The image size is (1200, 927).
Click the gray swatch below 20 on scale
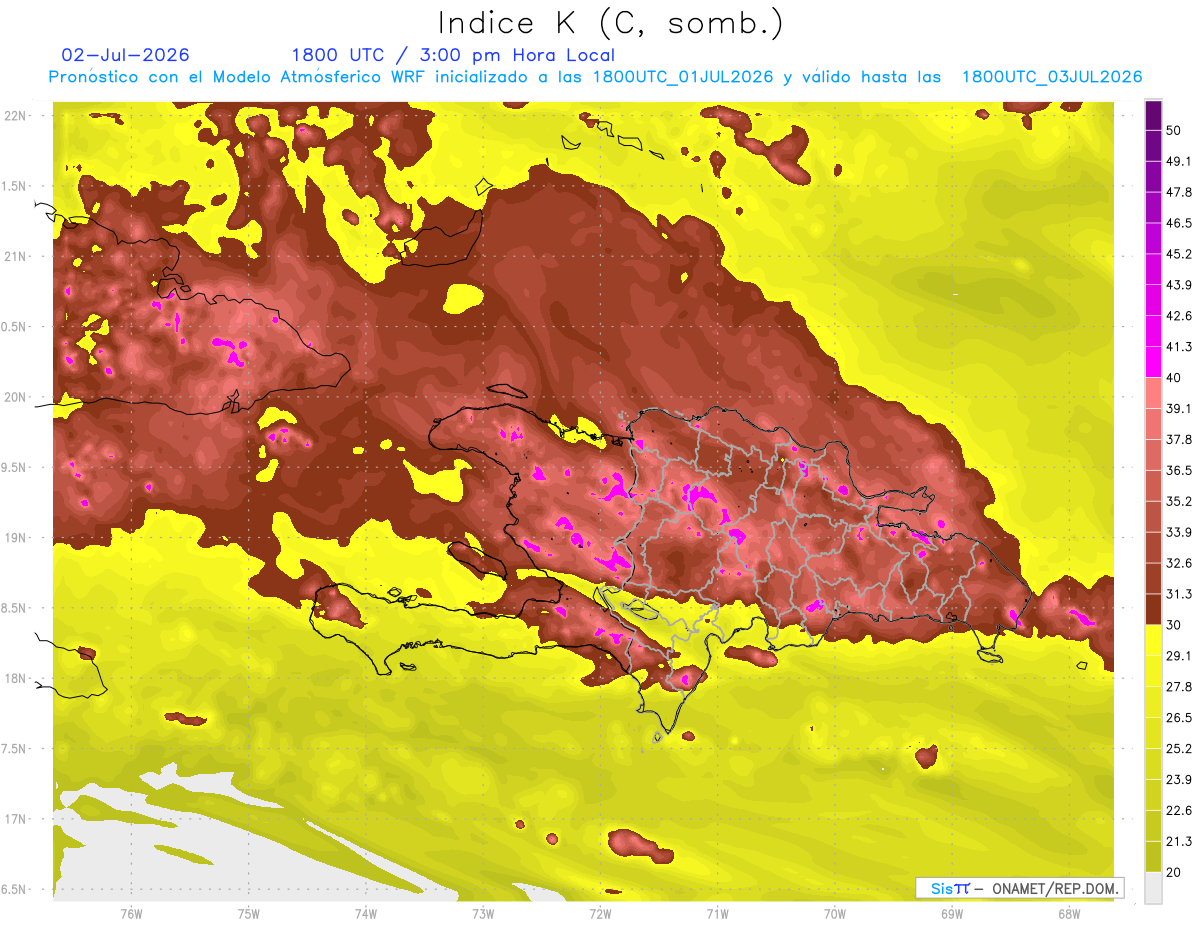[x=1153, y=888]
